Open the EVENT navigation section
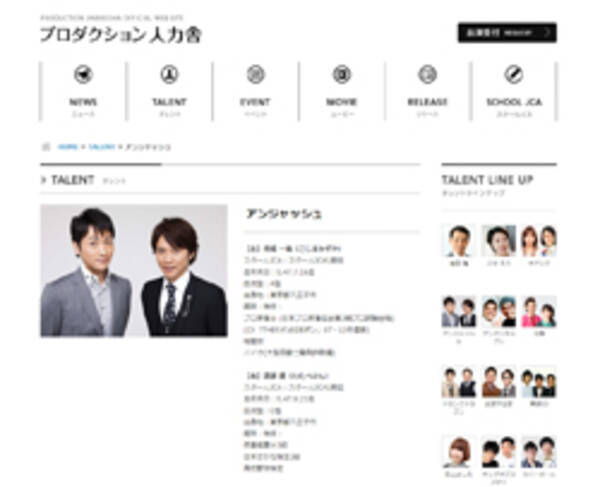 click(x=255, y=91)
